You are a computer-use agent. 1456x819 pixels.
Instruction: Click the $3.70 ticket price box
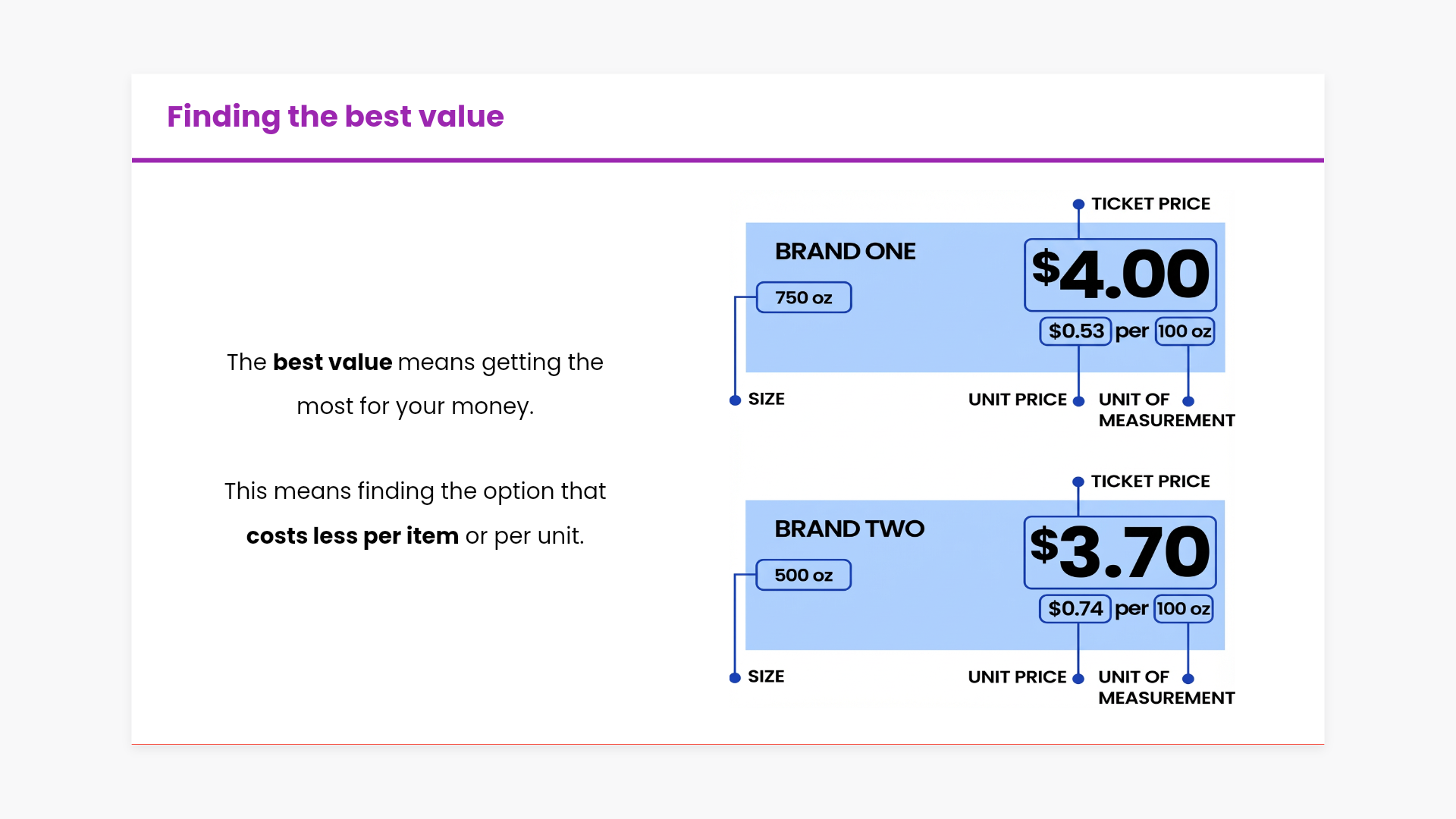[1119, 552]
